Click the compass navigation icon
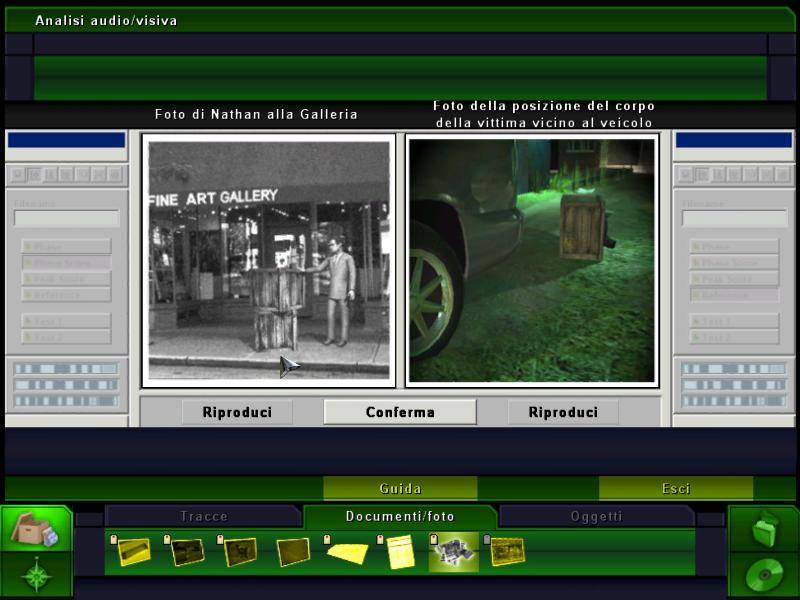This screenshot has width=800, height=600. 35,576
